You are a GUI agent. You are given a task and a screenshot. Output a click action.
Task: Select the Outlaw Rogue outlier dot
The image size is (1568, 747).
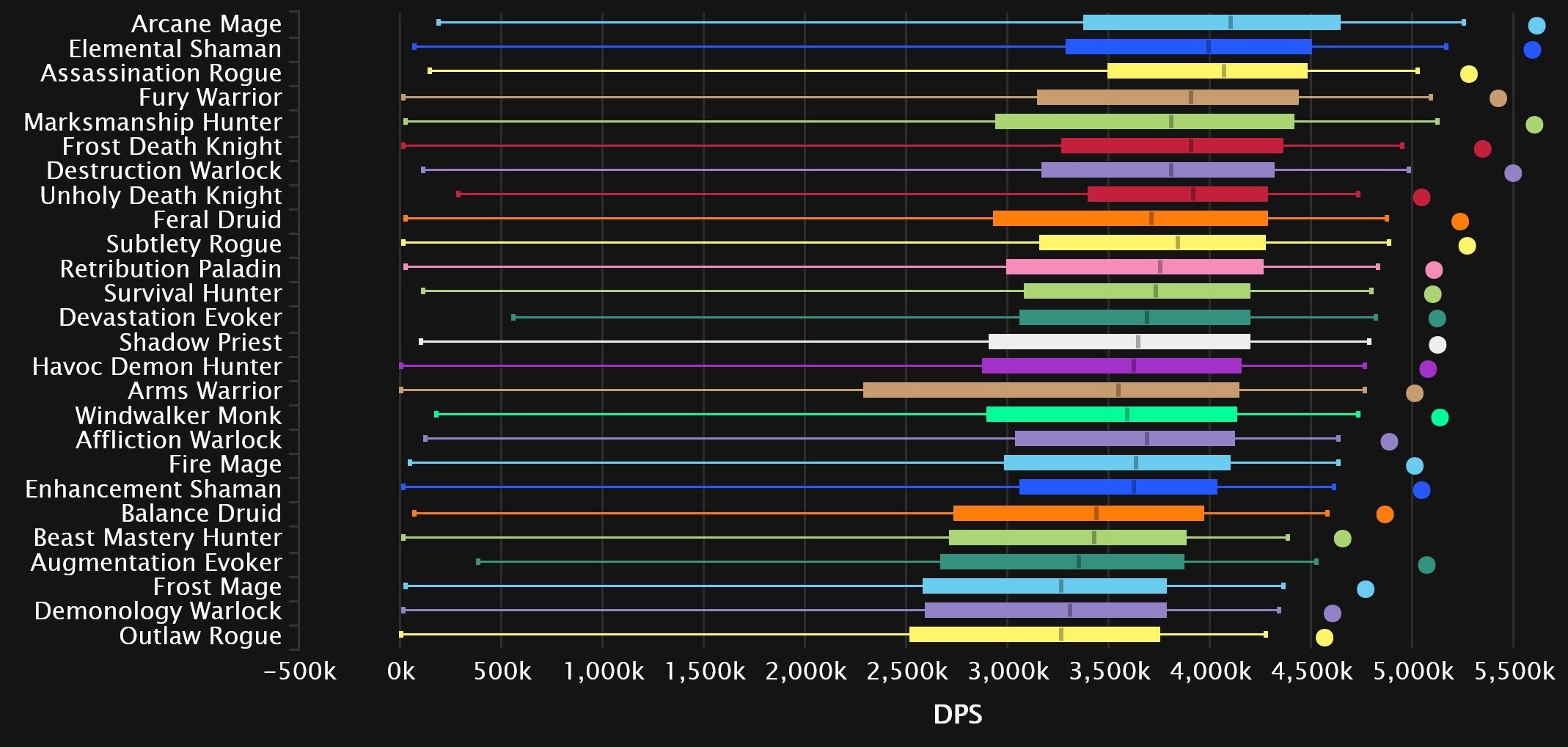pos(1325,638)
